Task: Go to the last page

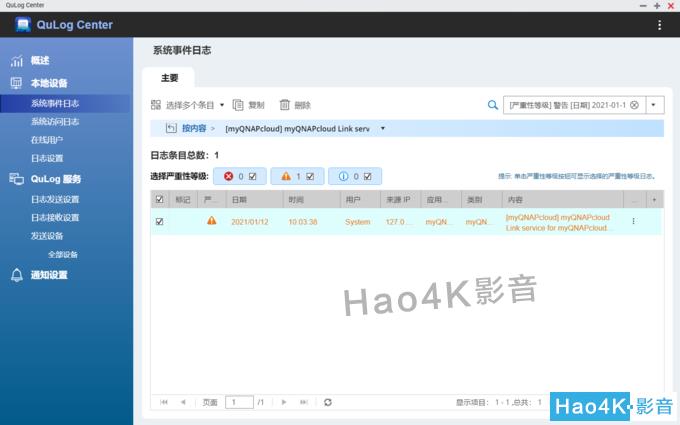Action: click(x=304, y=402)
